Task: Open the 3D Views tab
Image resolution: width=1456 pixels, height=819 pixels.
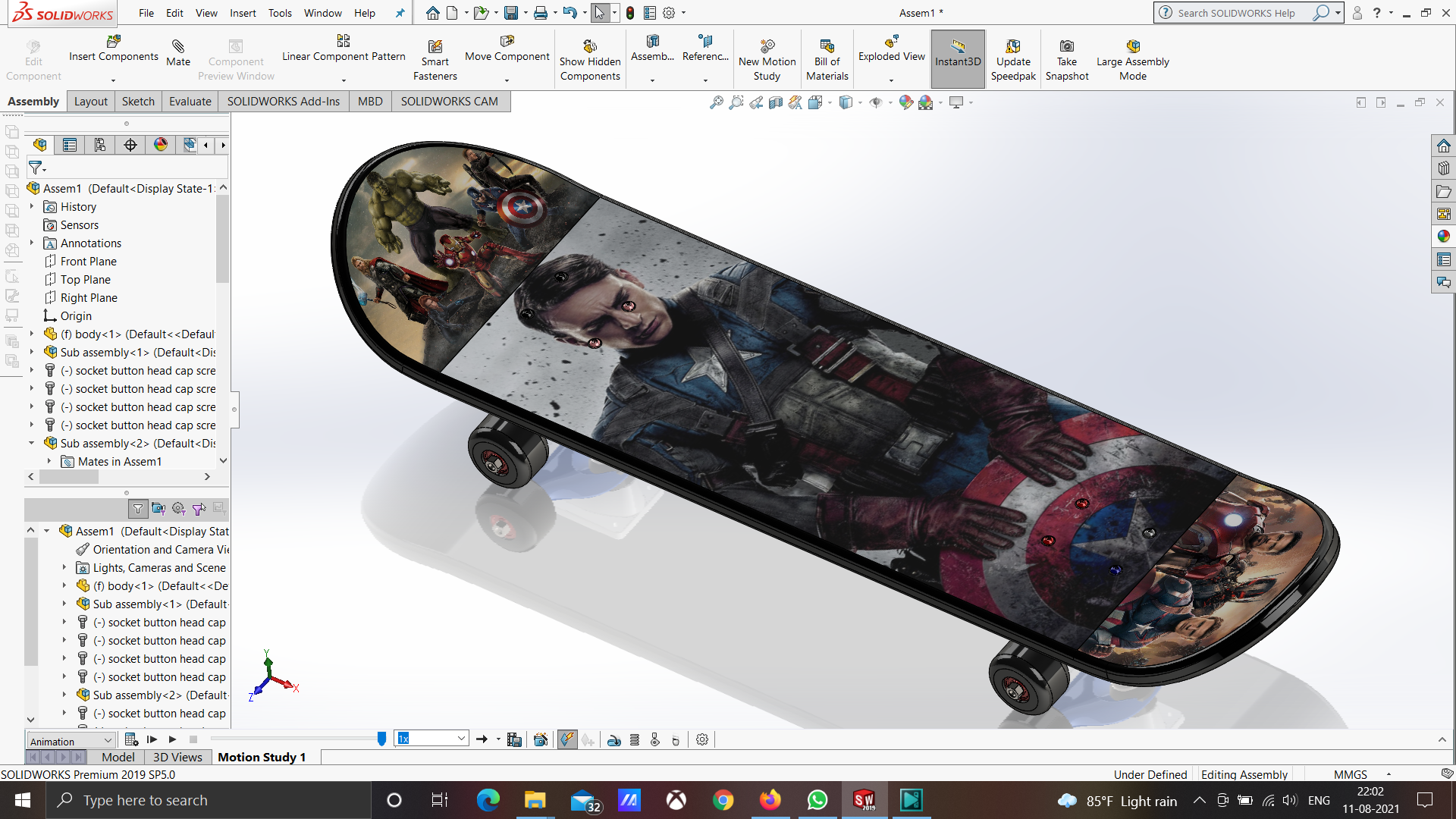Action: pos(177,757)
